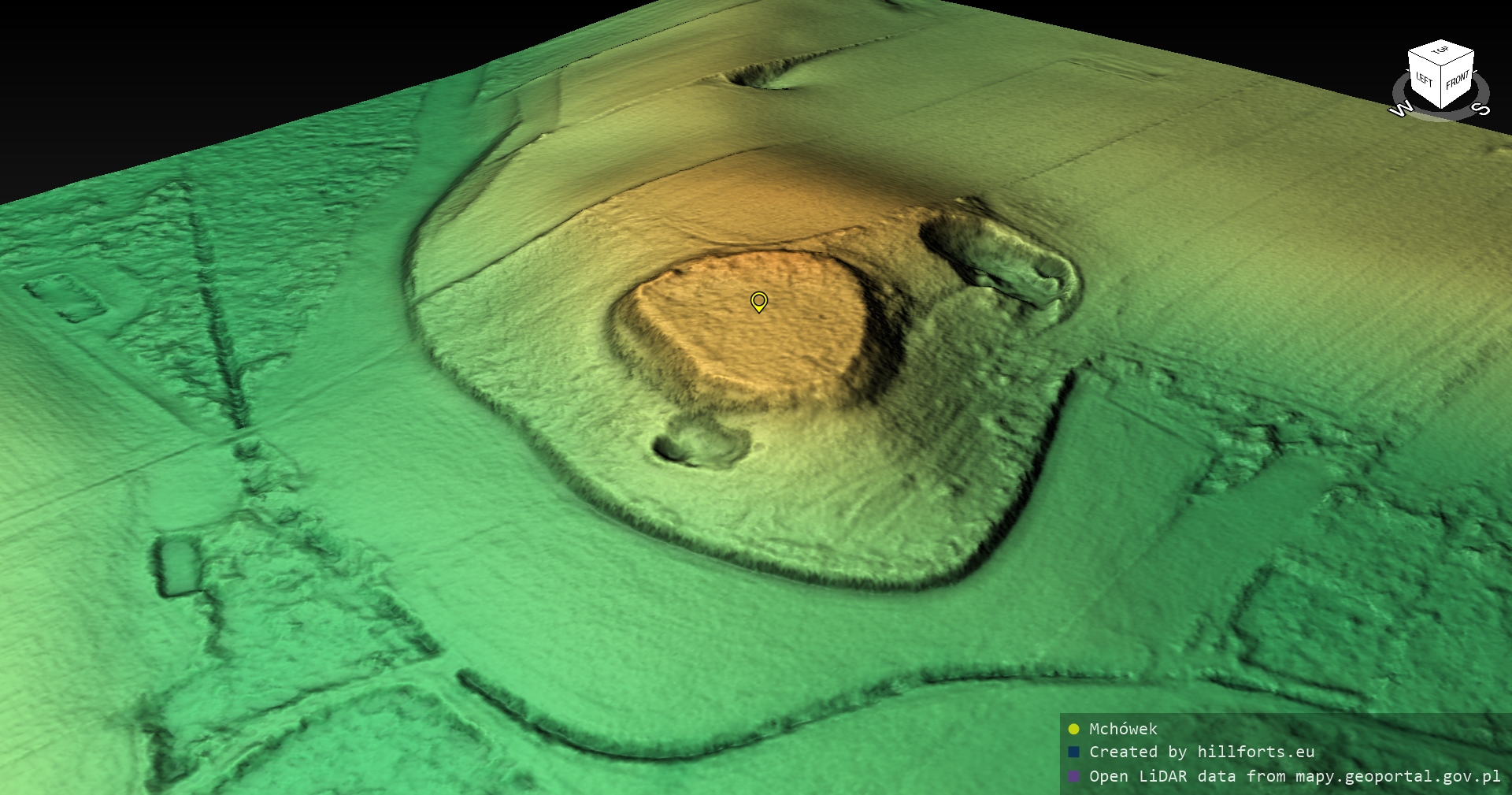The image size is (1512, 795).
Task: Select the LEFT face of the navigation cube
Action: [x=1424, y=80]
